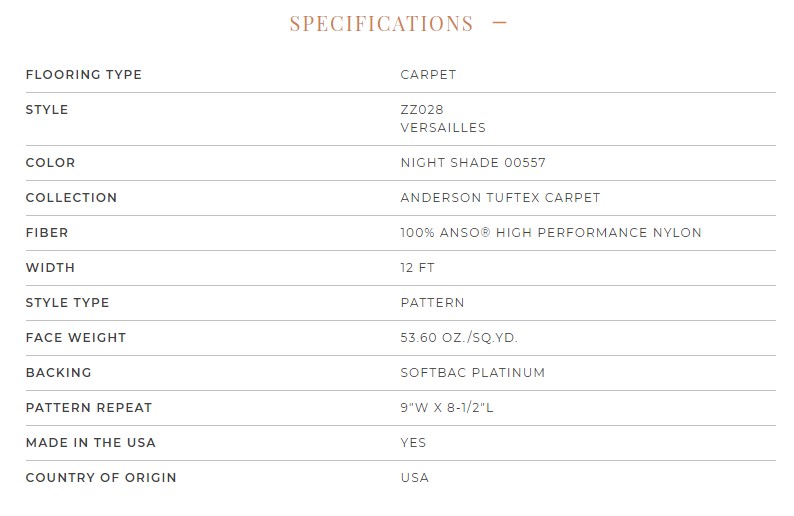Click the 12 FT width value
The width and height of the screenshot is (794, 516).
(x=417, y=267)
